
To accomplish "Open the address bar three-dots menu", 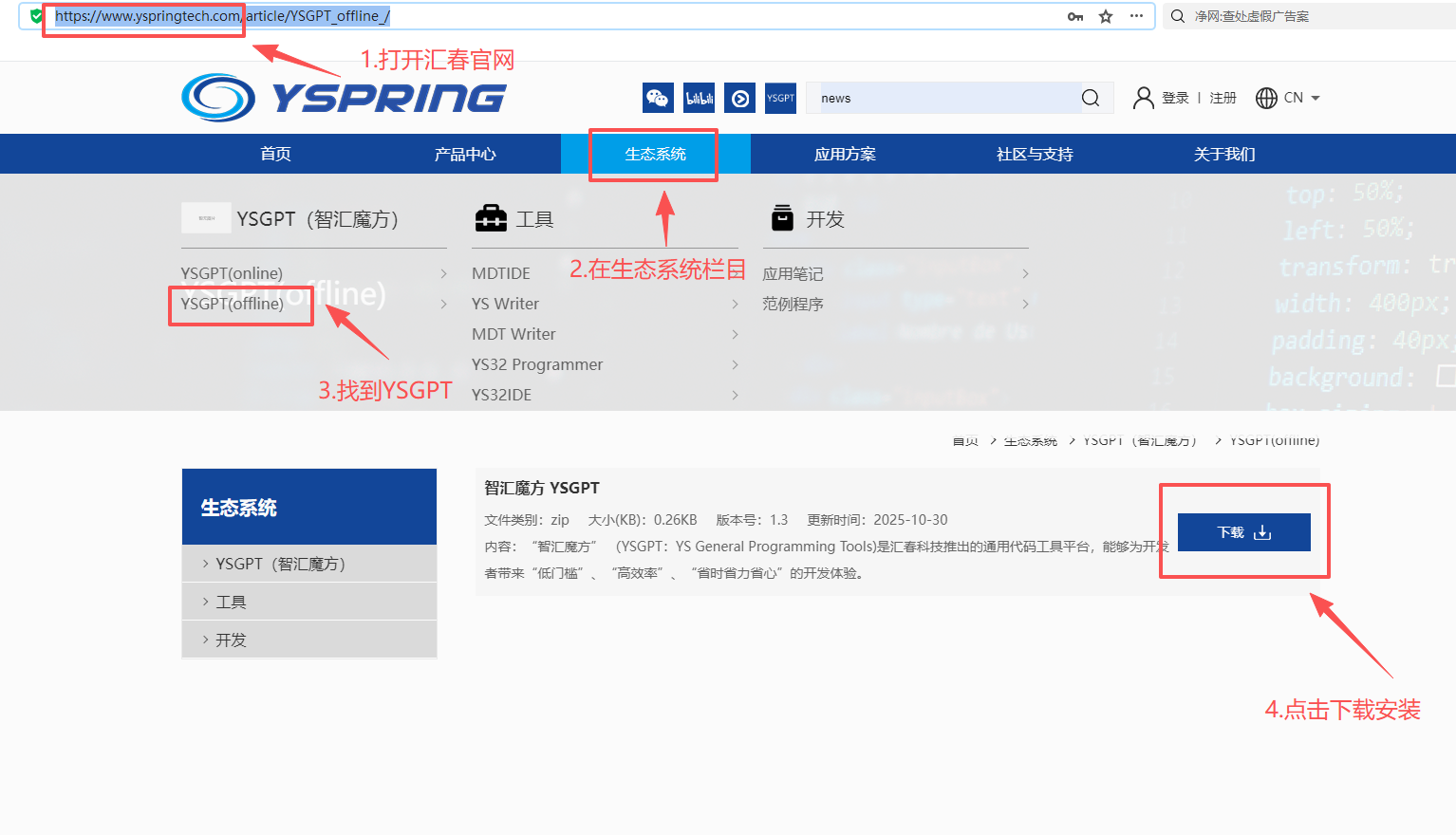I will point(1136,16).
